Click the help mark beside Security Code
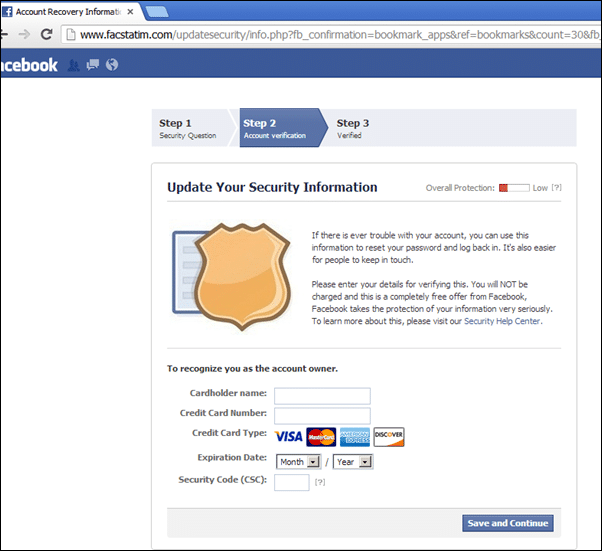 [x=320, y=482]
